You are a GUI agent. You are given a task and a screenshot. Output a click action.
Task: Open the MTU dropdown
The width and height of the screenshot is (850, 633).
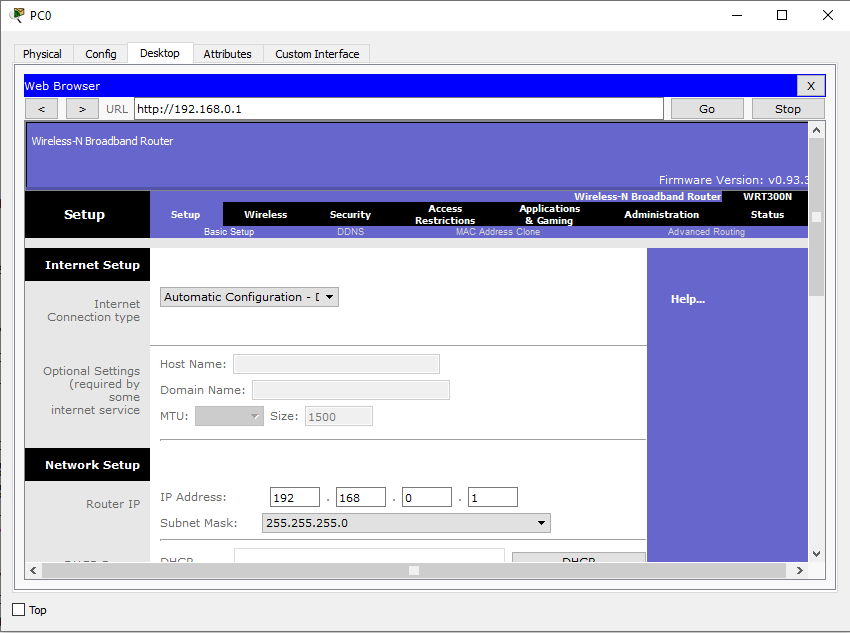click(x=229, y=416)
